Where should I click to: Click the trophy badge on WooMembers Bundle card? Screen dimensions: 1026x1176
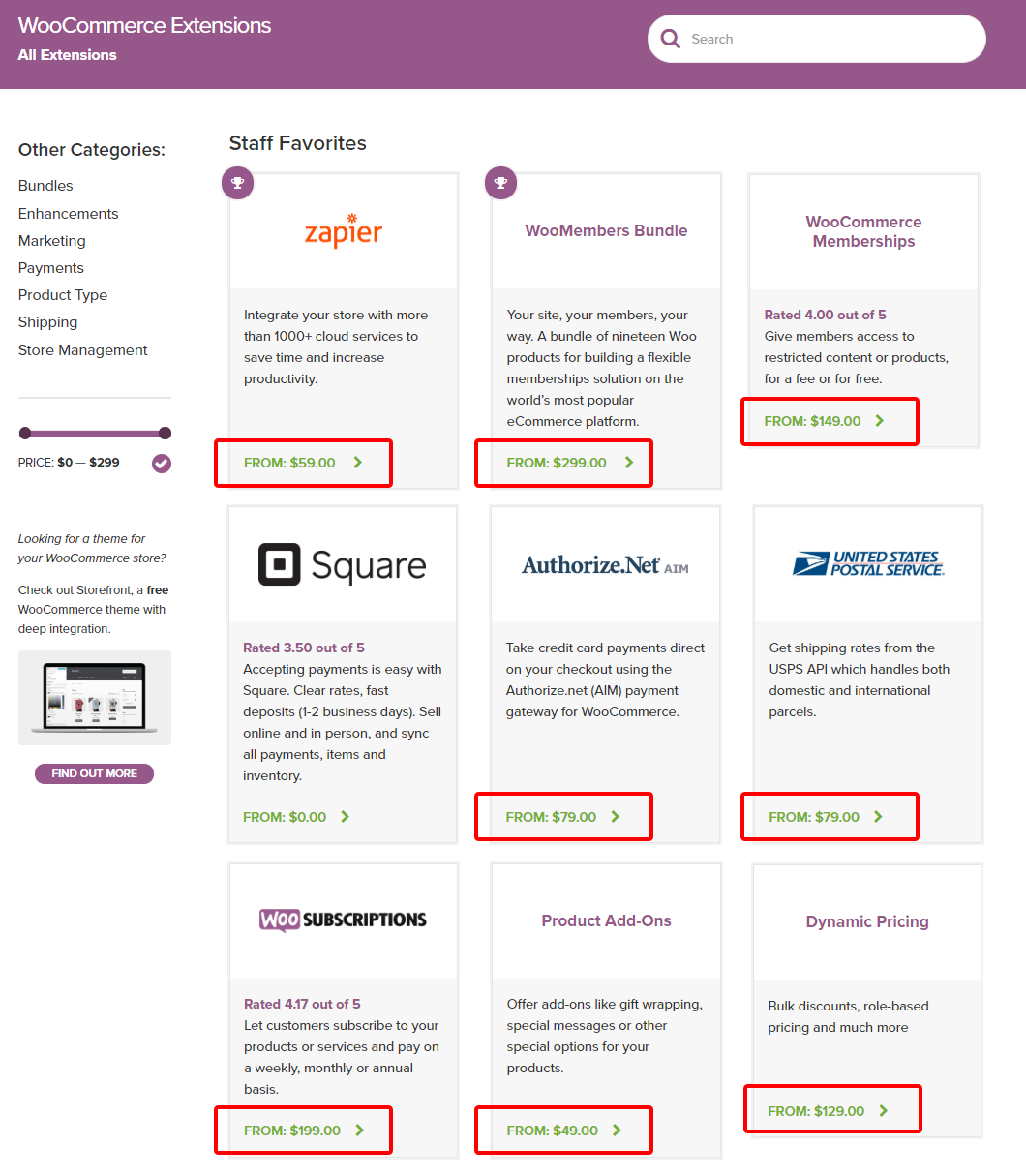(x=500, y=182)
